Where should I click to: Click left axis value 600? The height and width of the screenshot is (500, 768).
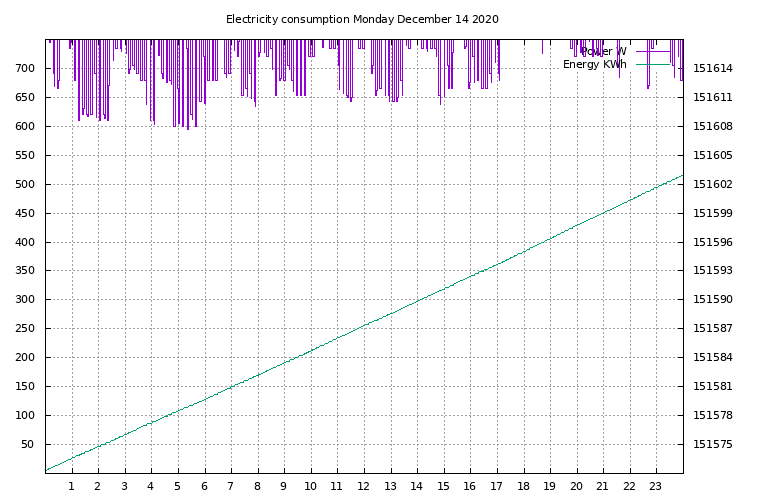[x=25, y=126]
